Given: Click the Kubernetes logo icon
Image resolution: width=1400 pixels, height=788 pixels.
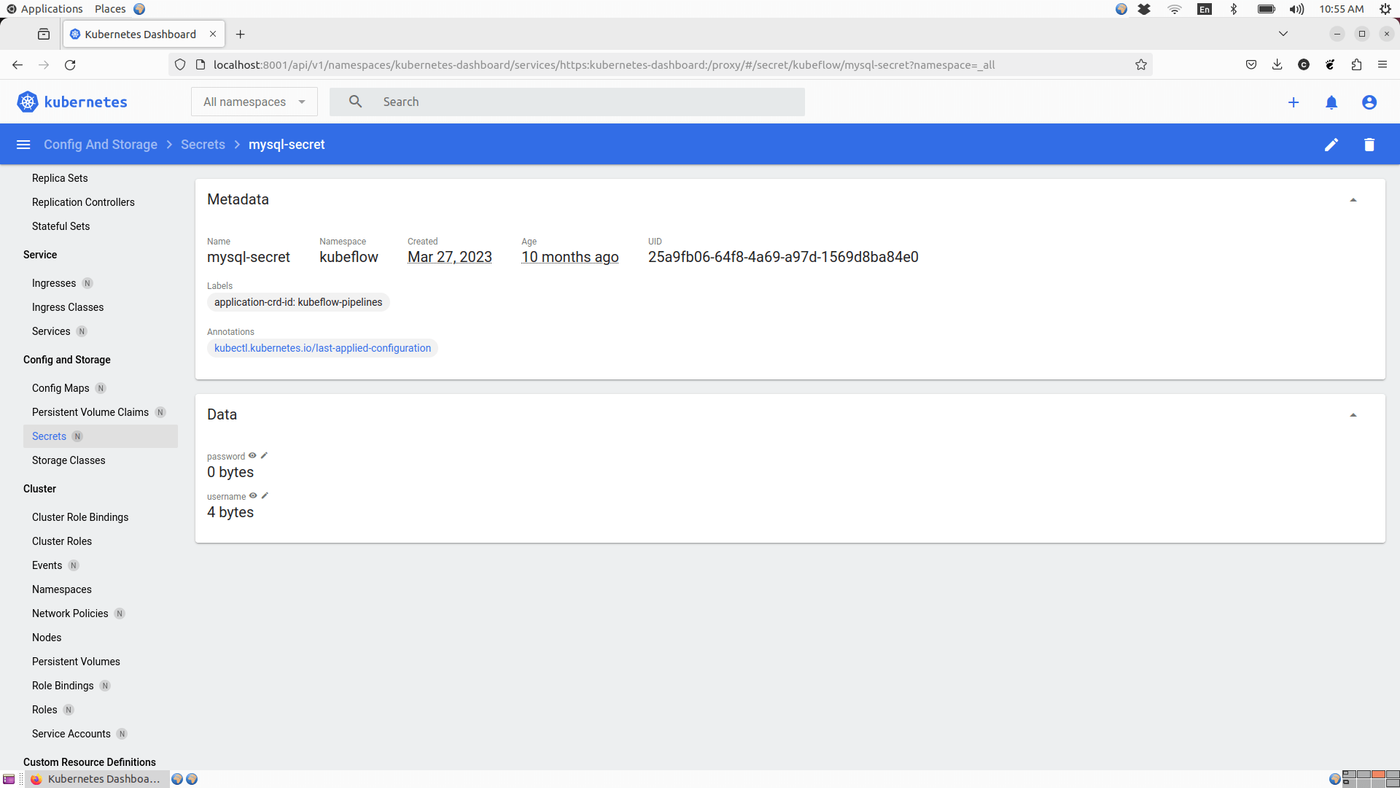Looking at the screenshot, I should pyautogui.click(x=28, y=102).
